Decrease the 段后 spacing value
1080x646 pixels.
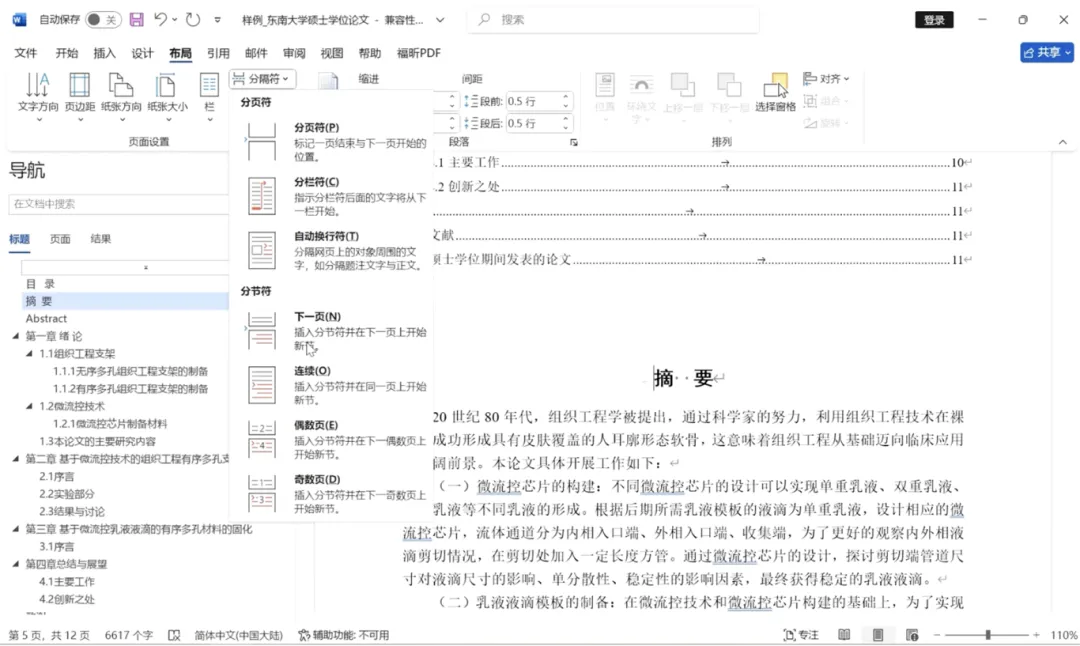click(565, 127)
